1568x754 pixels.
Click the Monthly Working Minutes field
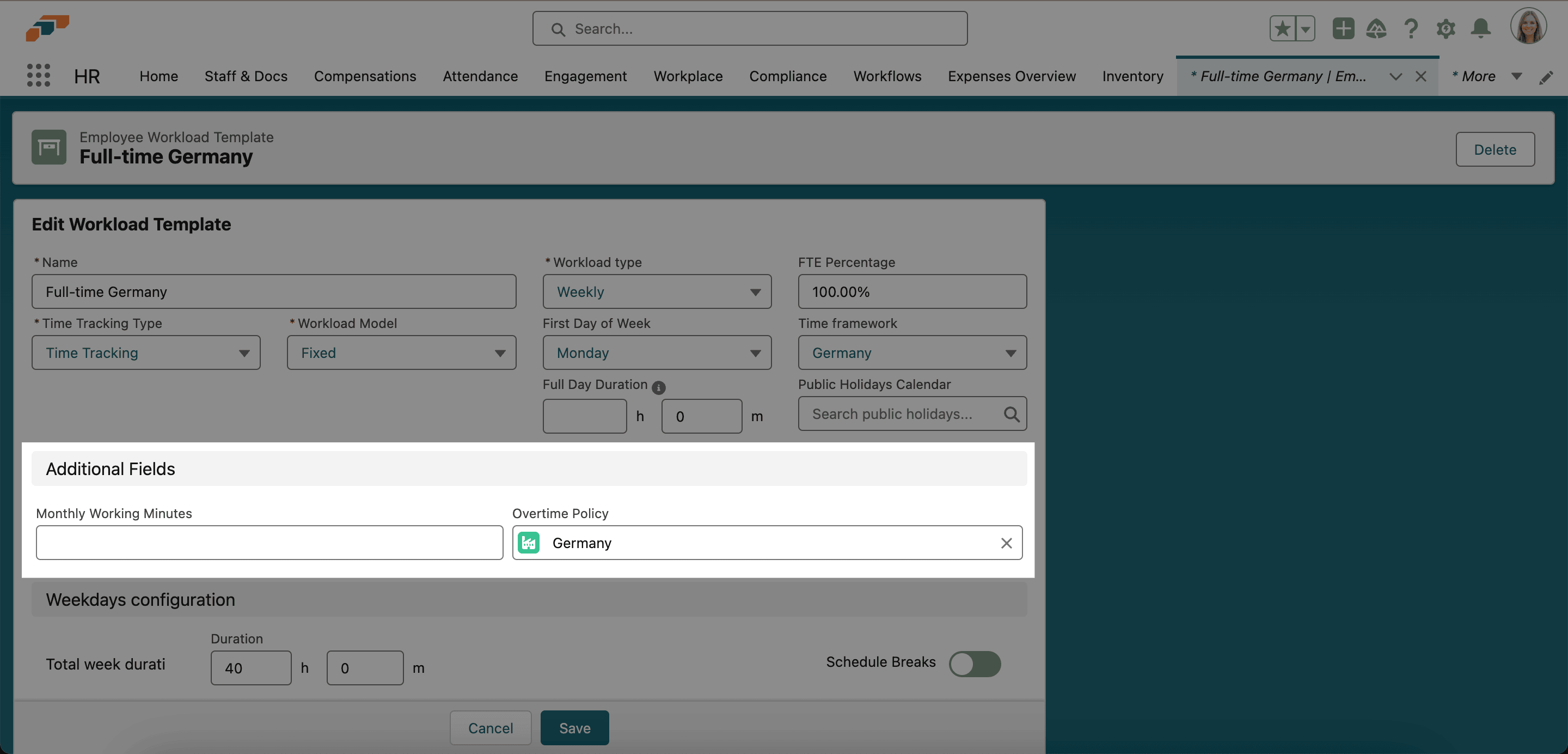click(x=269, y=543)
